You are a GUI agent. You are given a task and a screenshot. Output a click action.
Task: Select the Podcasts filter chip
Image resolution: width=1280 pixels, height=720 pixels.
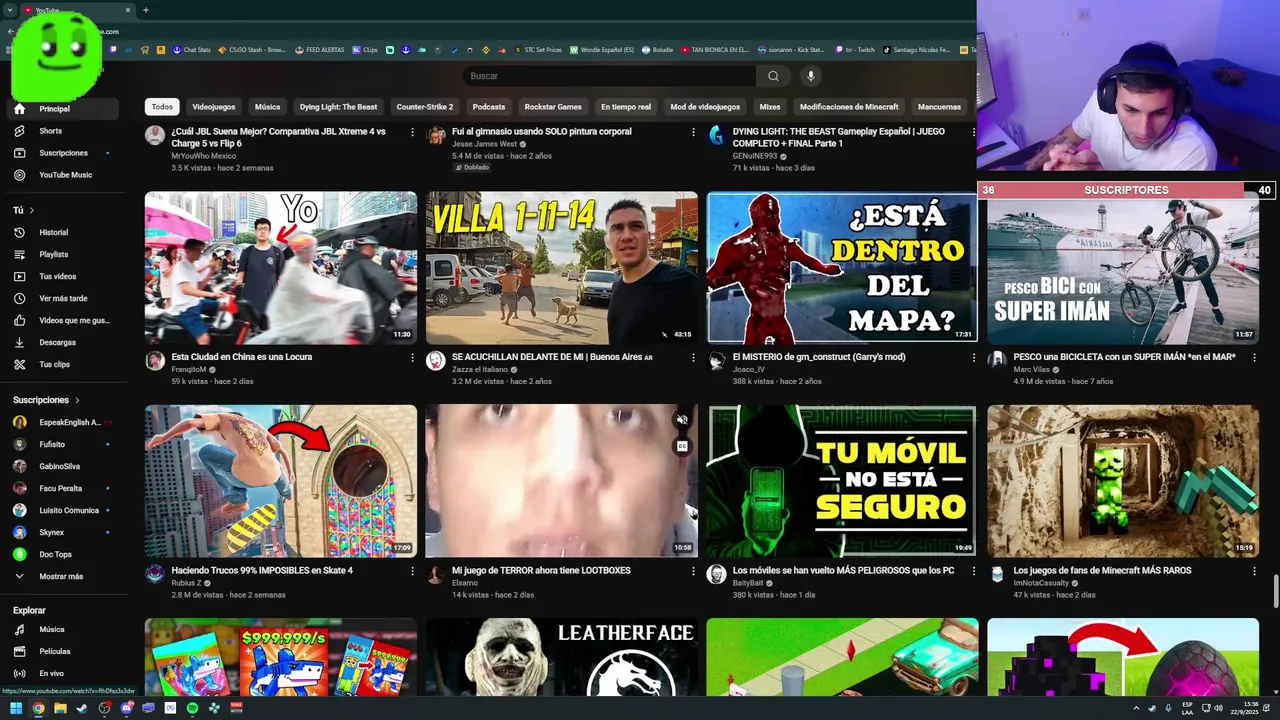click(489, 107)
